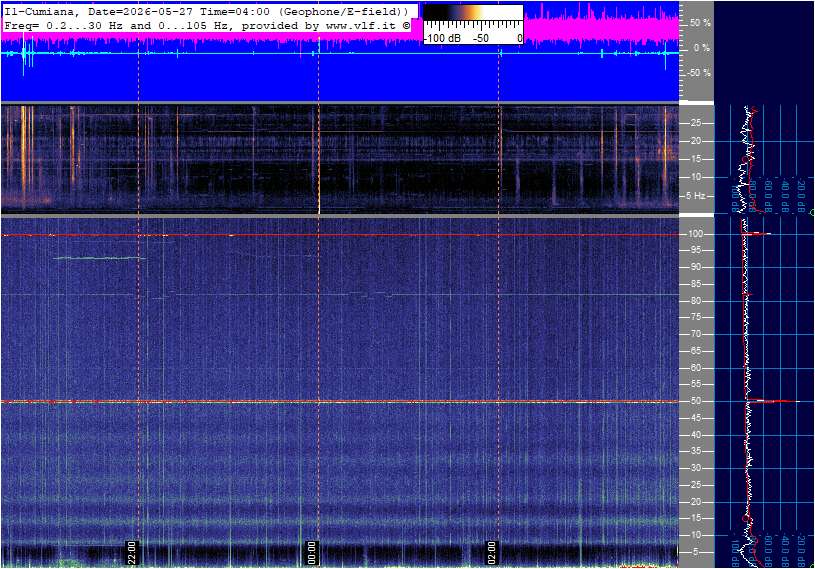Click the 60 Hz frequency axis label
Screen dimensions: 815x569
pyautogui.click(x=695, y=368)
